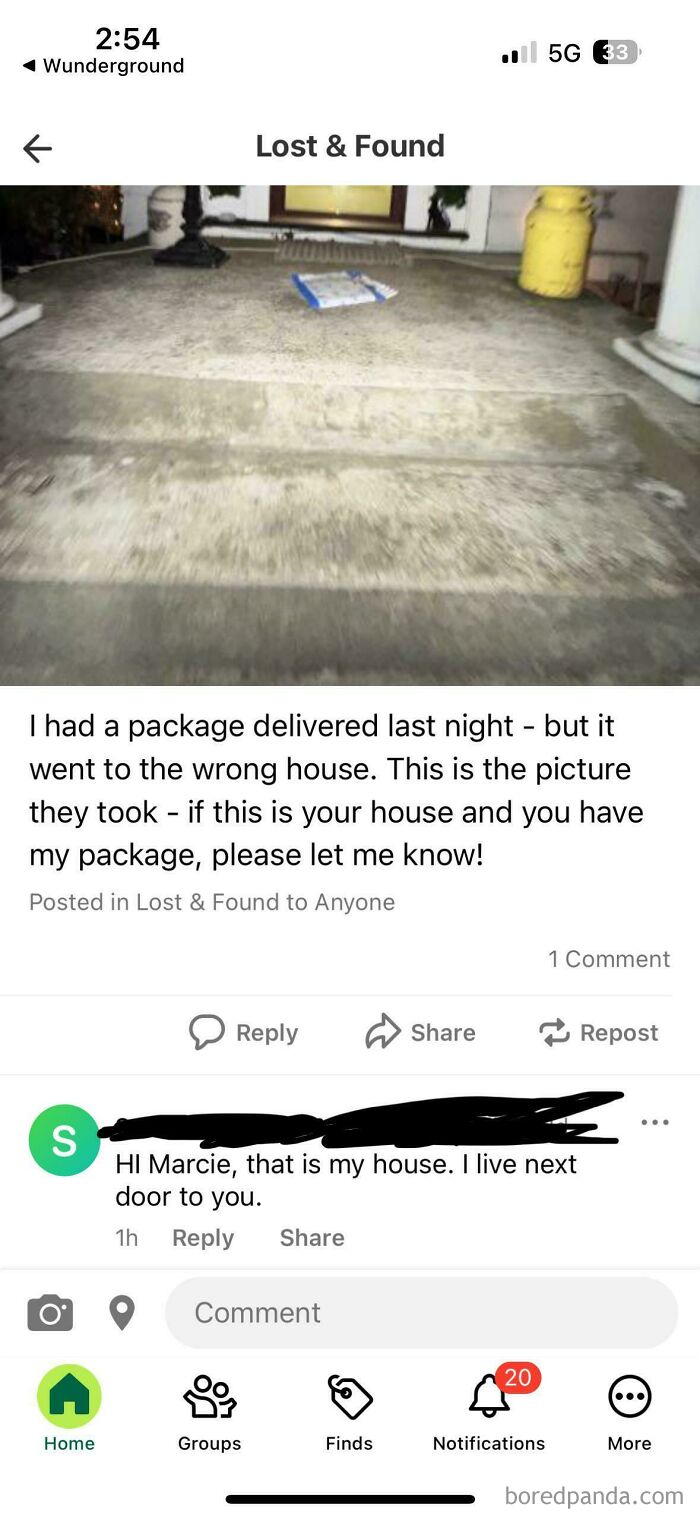The height and width of the screenshot is (1518, 700).
Task: Tap the back arrow icon
Action: coord(37,149)
